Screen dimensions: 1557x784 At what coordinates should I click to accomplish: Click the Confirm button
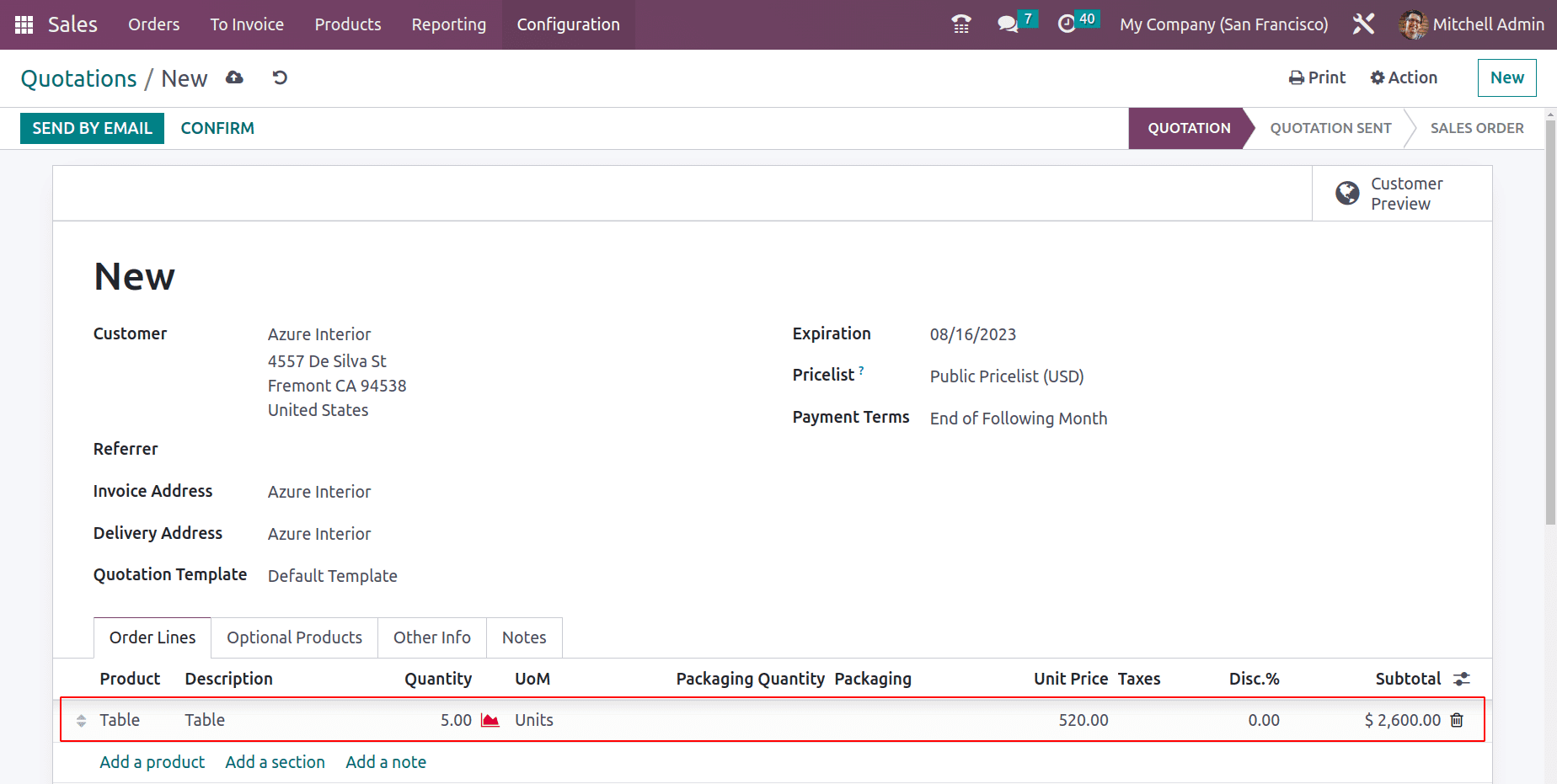pyautogui.click(x=217, y=128)
